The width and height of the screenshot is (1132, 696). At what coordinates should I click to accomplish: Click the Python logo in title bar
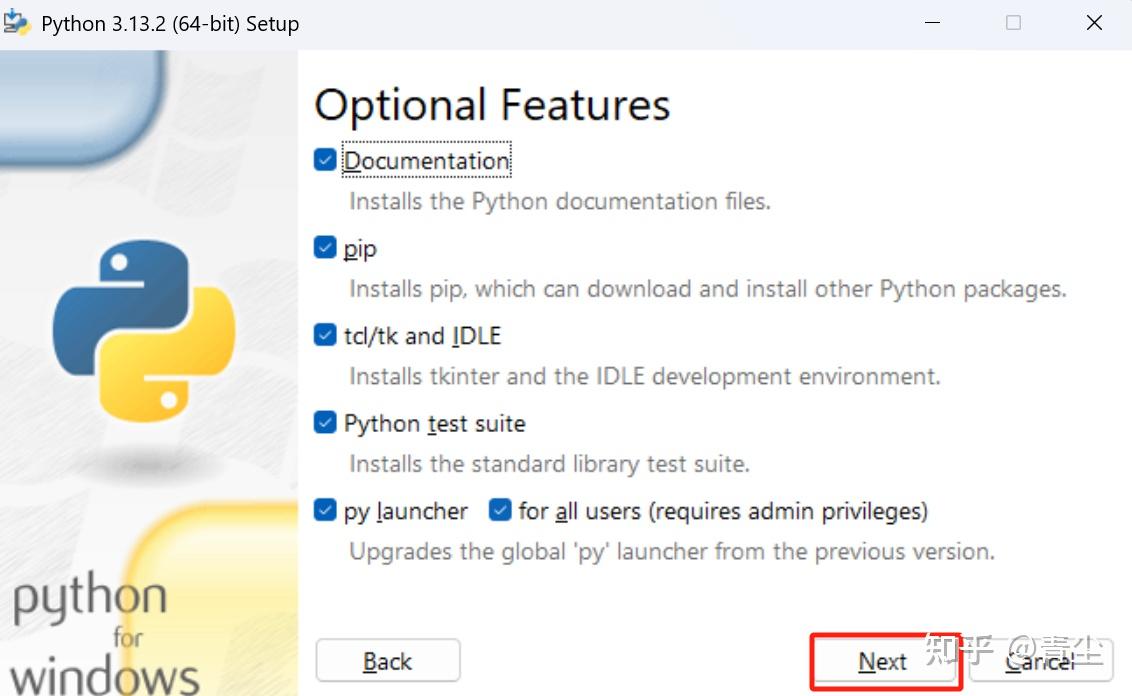[x=16, y=22]
